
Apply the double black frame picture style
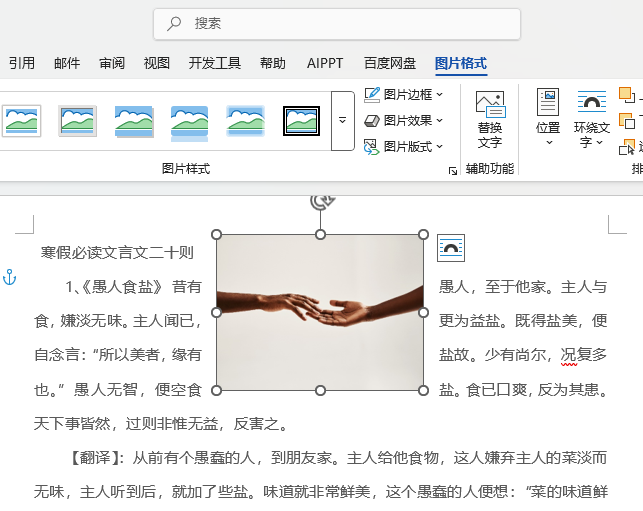pyautogui.click(x=301, y=121)
